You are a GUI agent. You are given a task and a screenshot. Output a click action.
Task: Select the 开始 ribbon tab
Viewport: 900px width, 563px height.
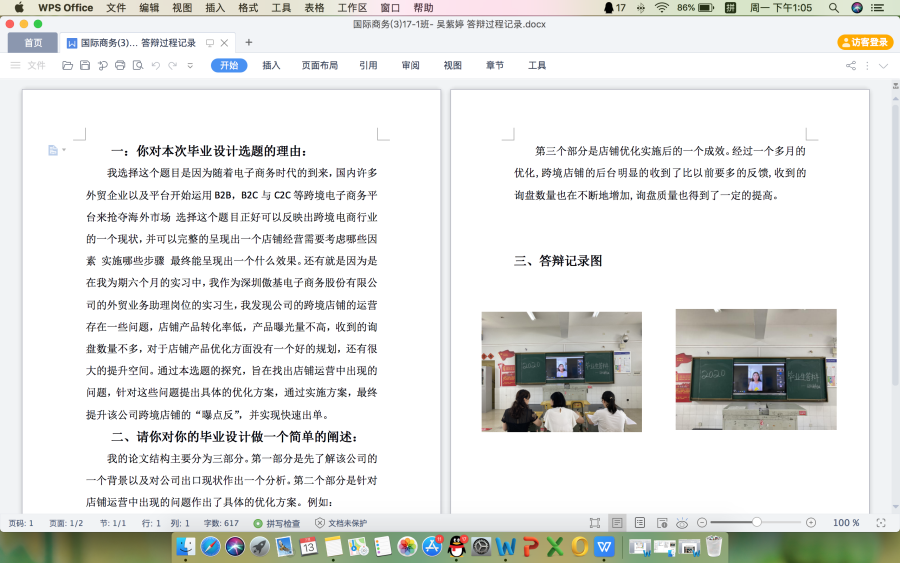229,65
